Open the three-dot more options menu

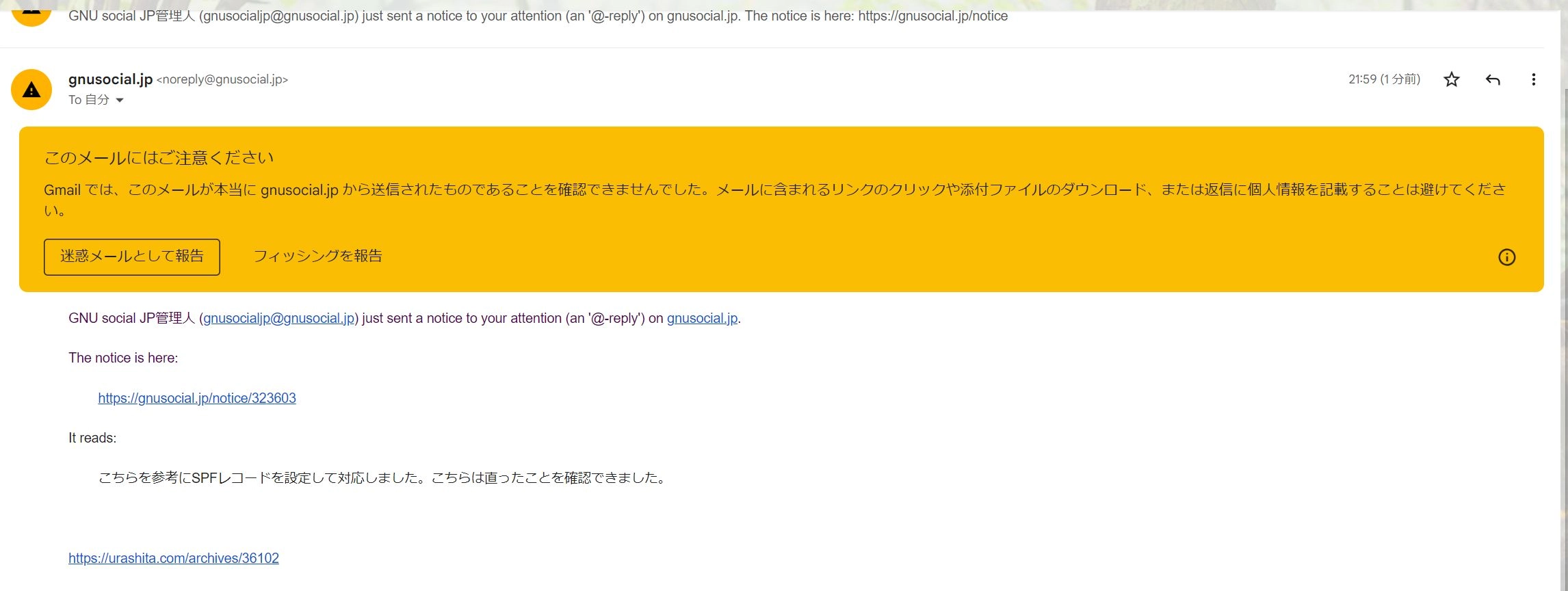coord(1533,79)
